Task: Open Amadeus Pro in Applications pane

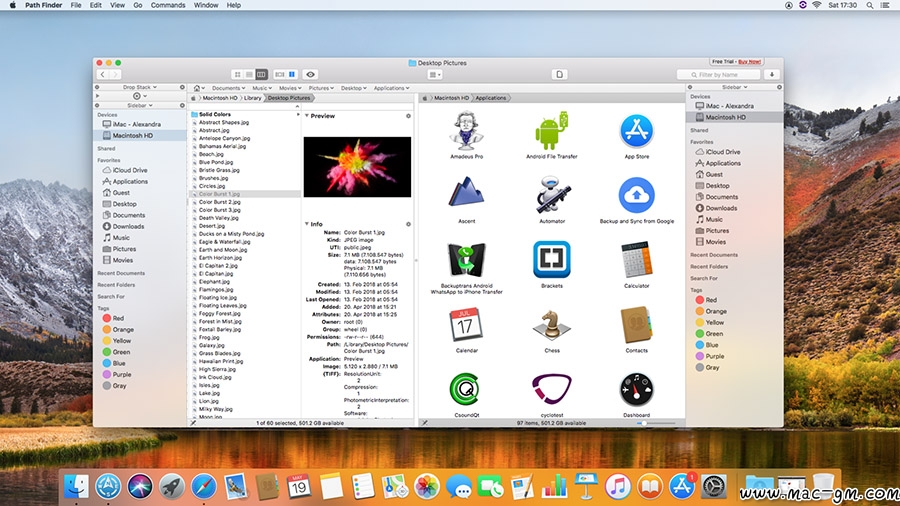Action: pyautogui.click(x=466, y=131)
